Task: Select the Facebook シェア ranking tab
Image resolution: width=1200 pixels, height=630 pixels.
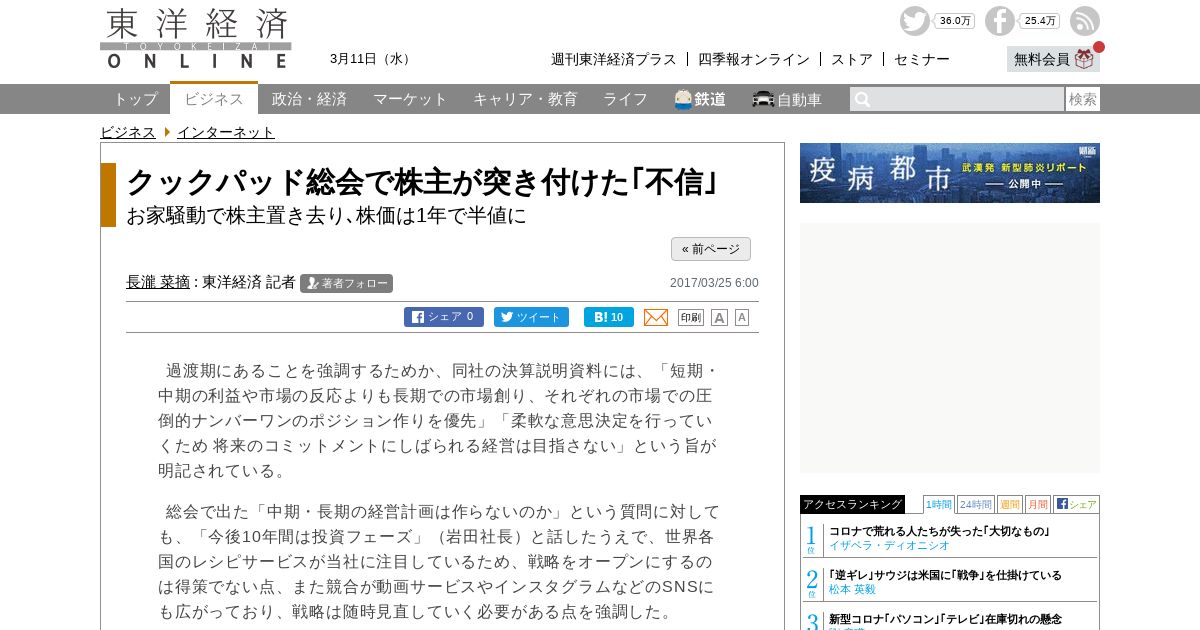Action: coord(1076,504)
